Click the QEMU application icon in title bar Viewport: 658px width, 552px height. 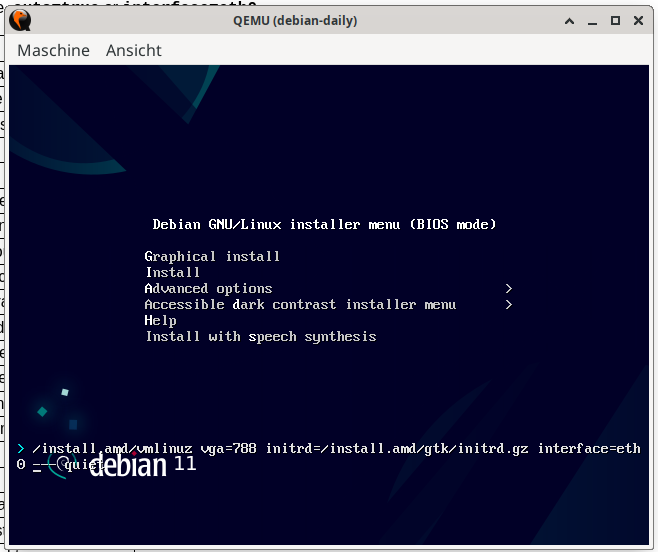20,21
